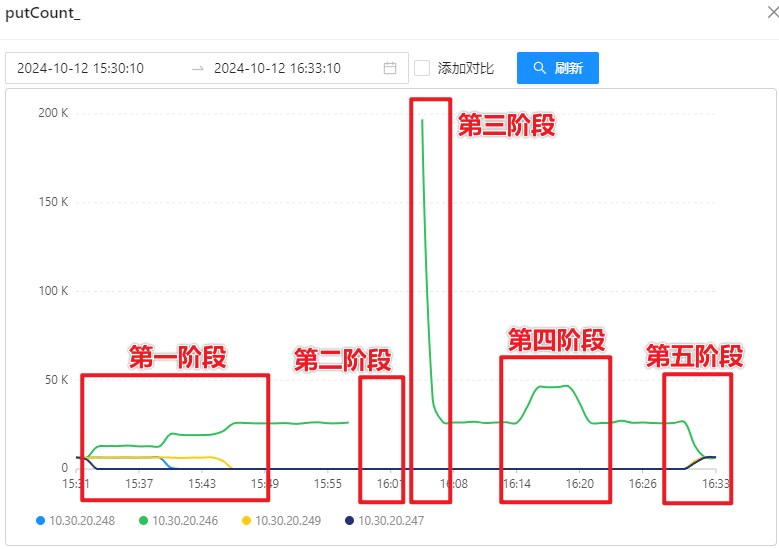Click the 16:08 tick on the time axis
Image resolution: width=779 pixels, height=549 pixels.
click(x=454, y=484)
